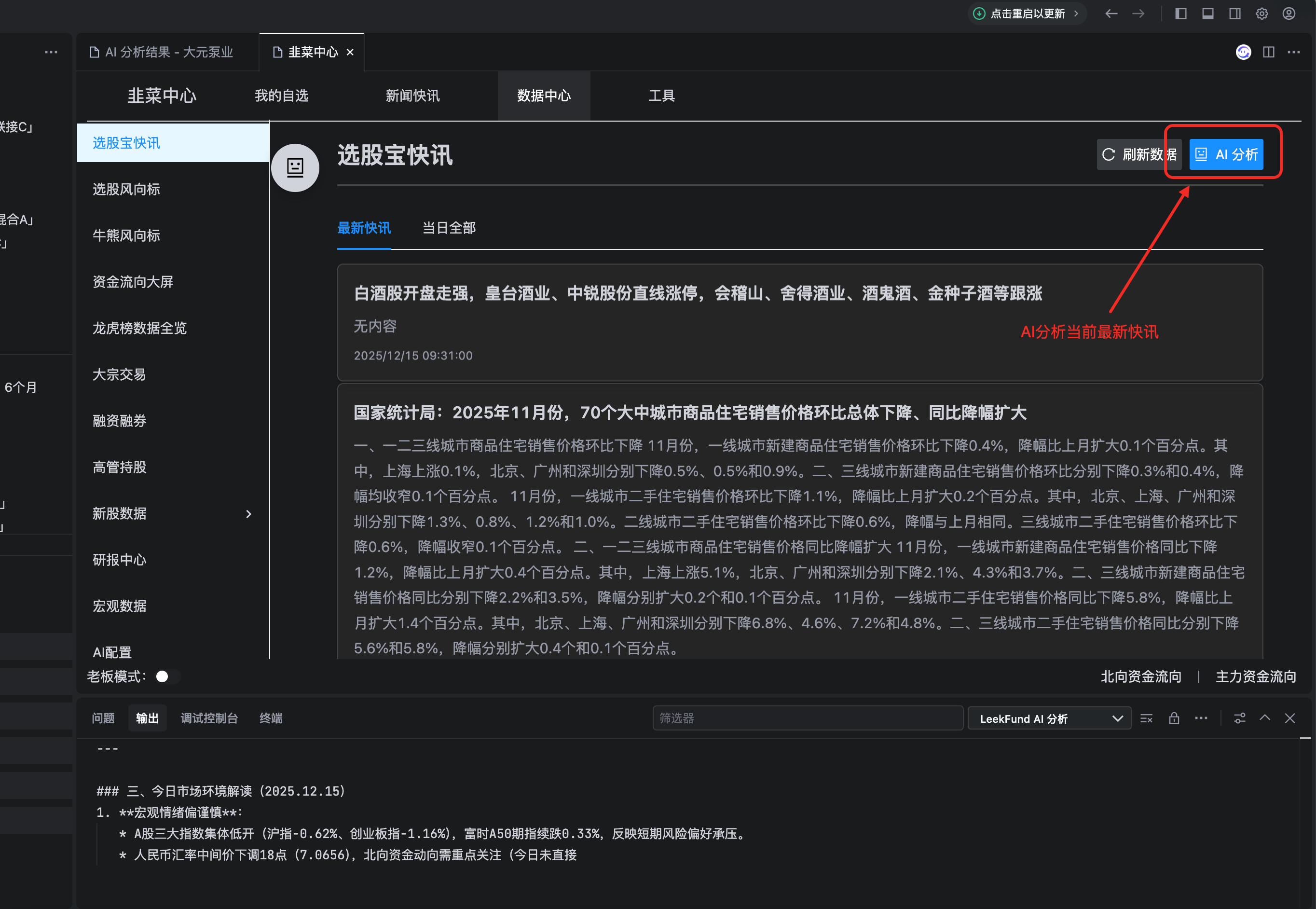The width and height of the screenshot is (1316, 909).
Task: Toggle the primary sidebar layout icon
Action: click(x=1180, y=14)
